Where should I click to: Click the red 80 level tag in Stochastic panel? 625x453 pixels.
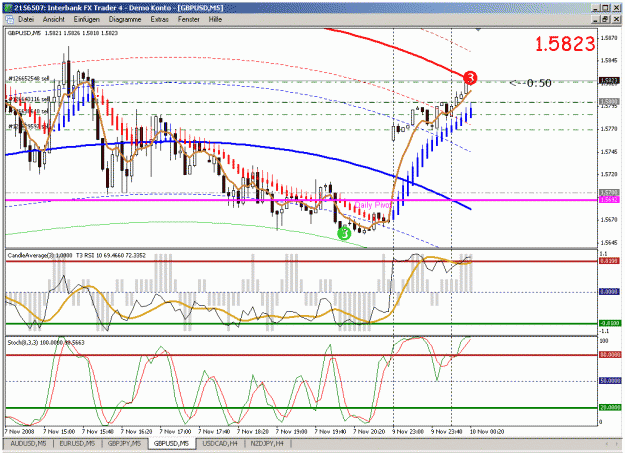click(x=610, y=355)
